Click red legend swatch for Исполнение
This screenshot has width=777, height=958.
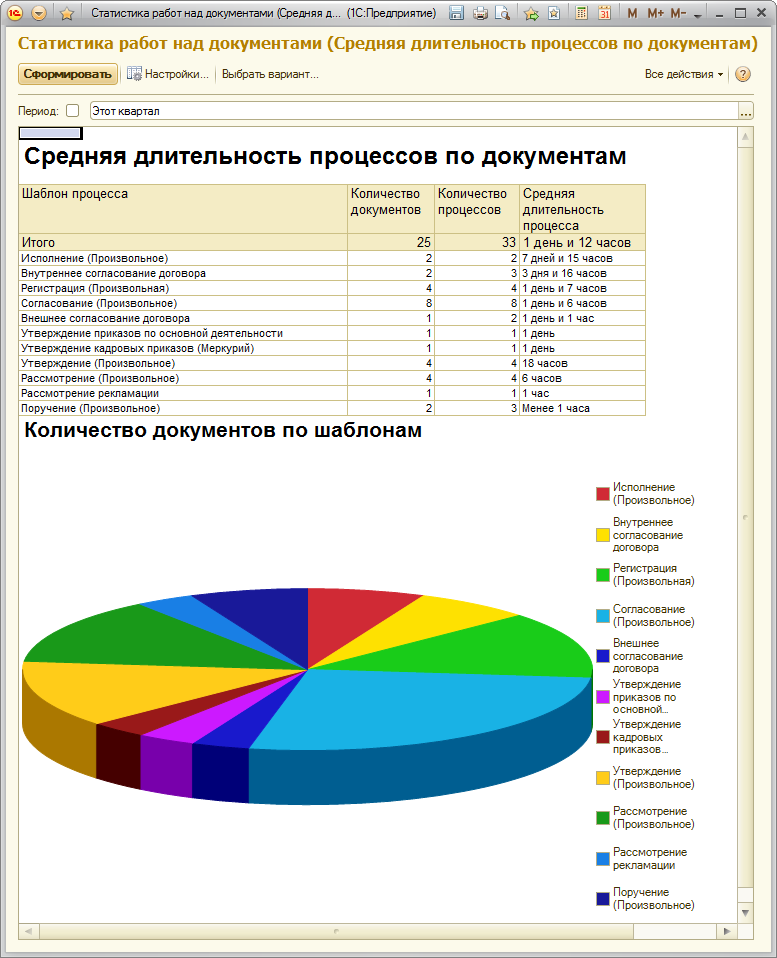(603, 494)
